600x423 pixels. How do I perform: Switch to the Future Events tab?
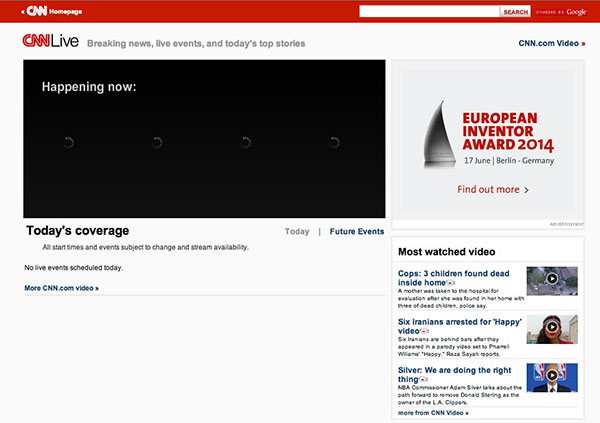coord(357,231)
